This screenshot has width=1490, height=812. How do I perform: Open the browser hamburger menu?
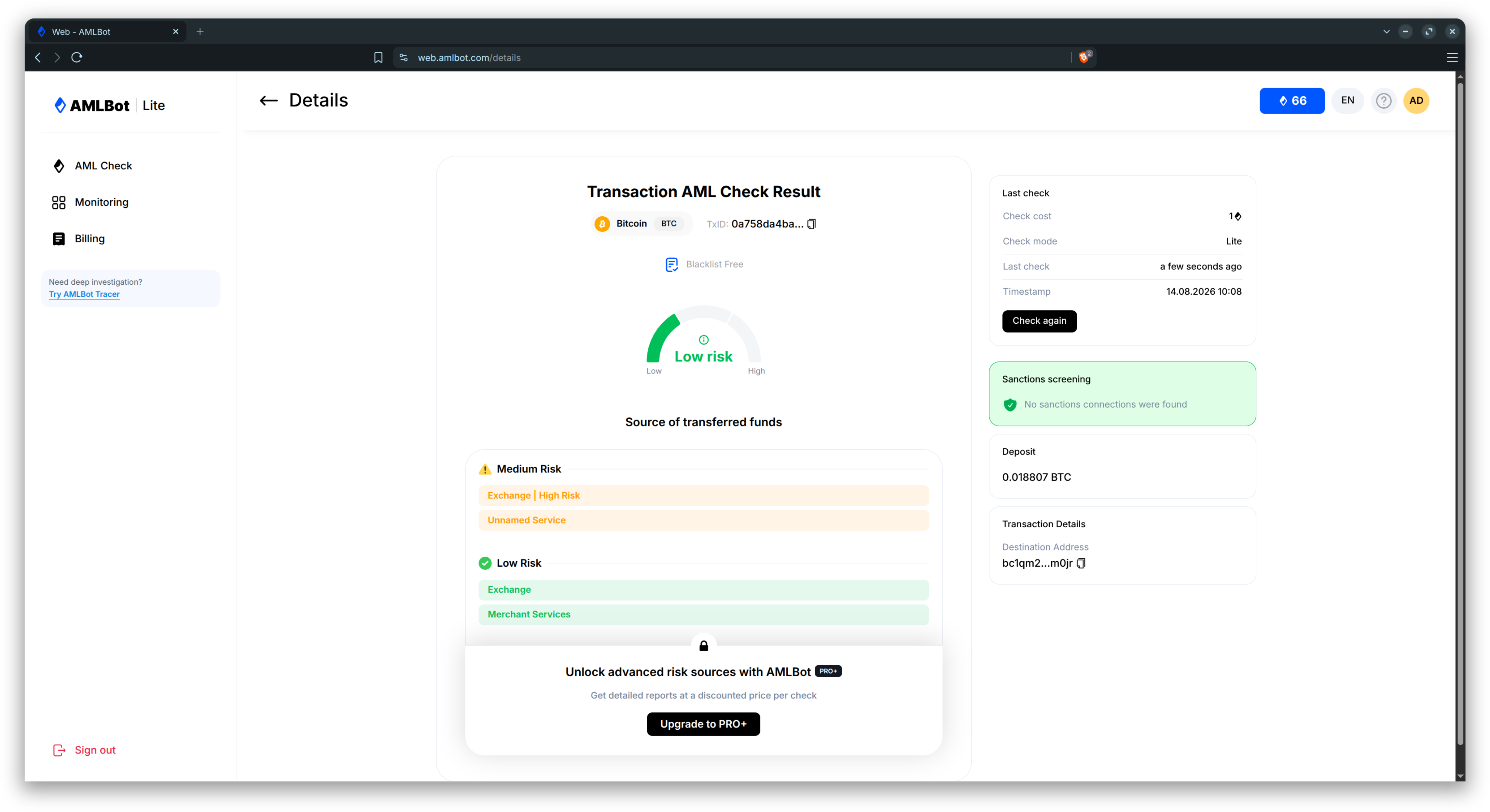coord(1452,57)
